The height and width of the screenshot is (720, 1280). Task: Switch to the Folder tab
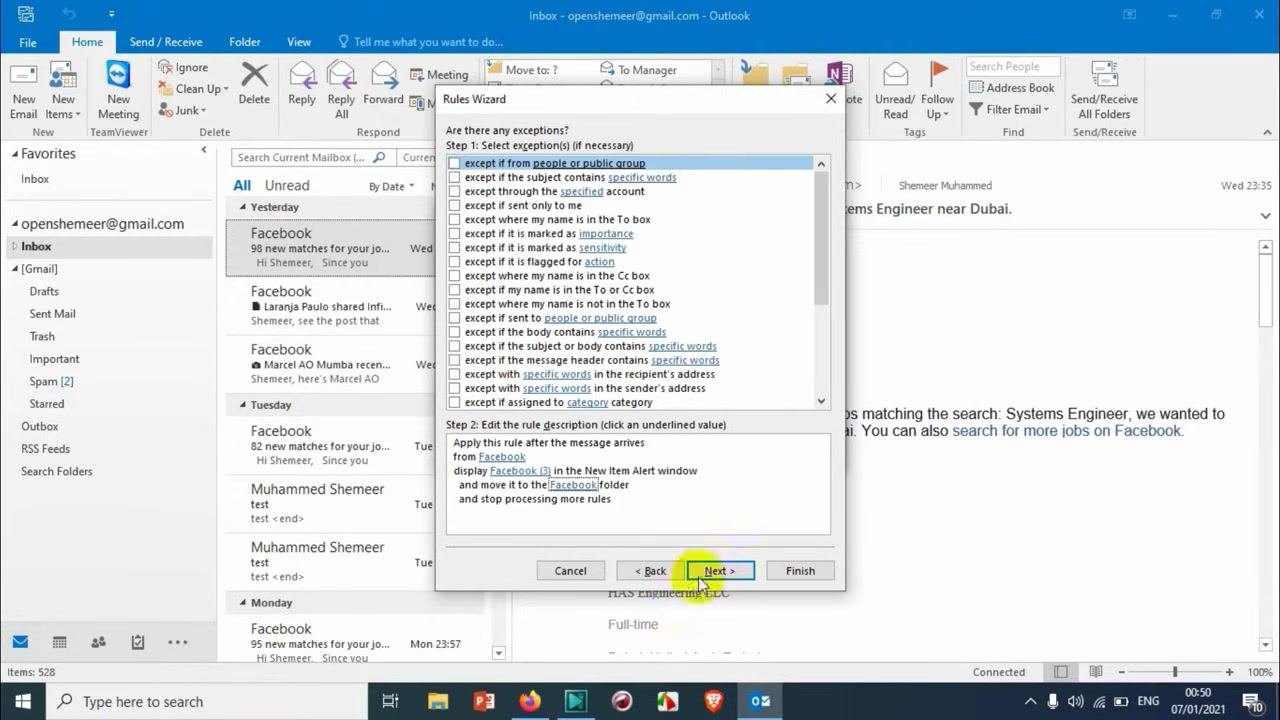click(x=245, y=42)
